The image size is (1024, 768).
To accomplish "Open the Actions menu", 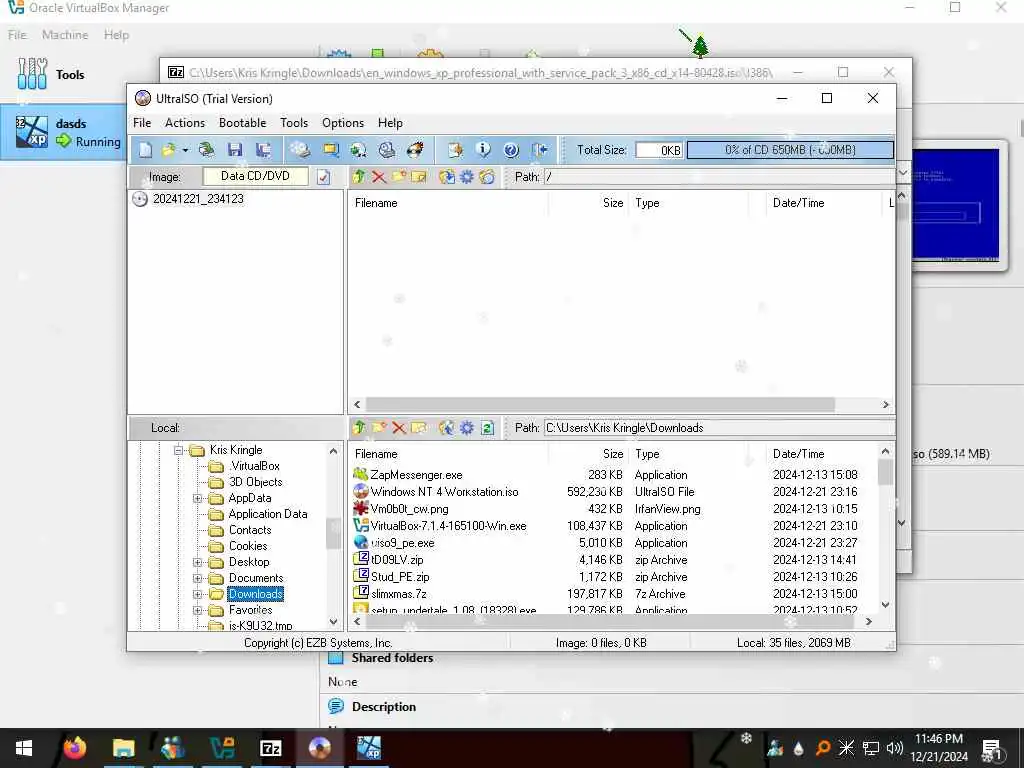I will pos(185,123).
